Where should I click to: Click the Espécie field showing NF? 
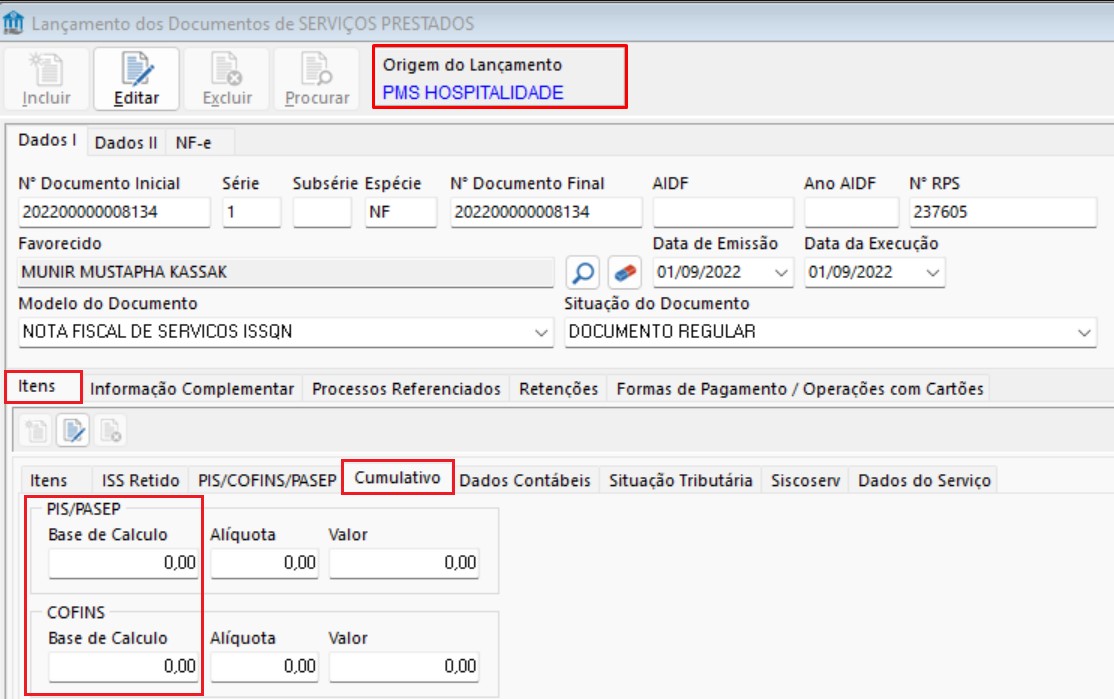tap(401, 212)
